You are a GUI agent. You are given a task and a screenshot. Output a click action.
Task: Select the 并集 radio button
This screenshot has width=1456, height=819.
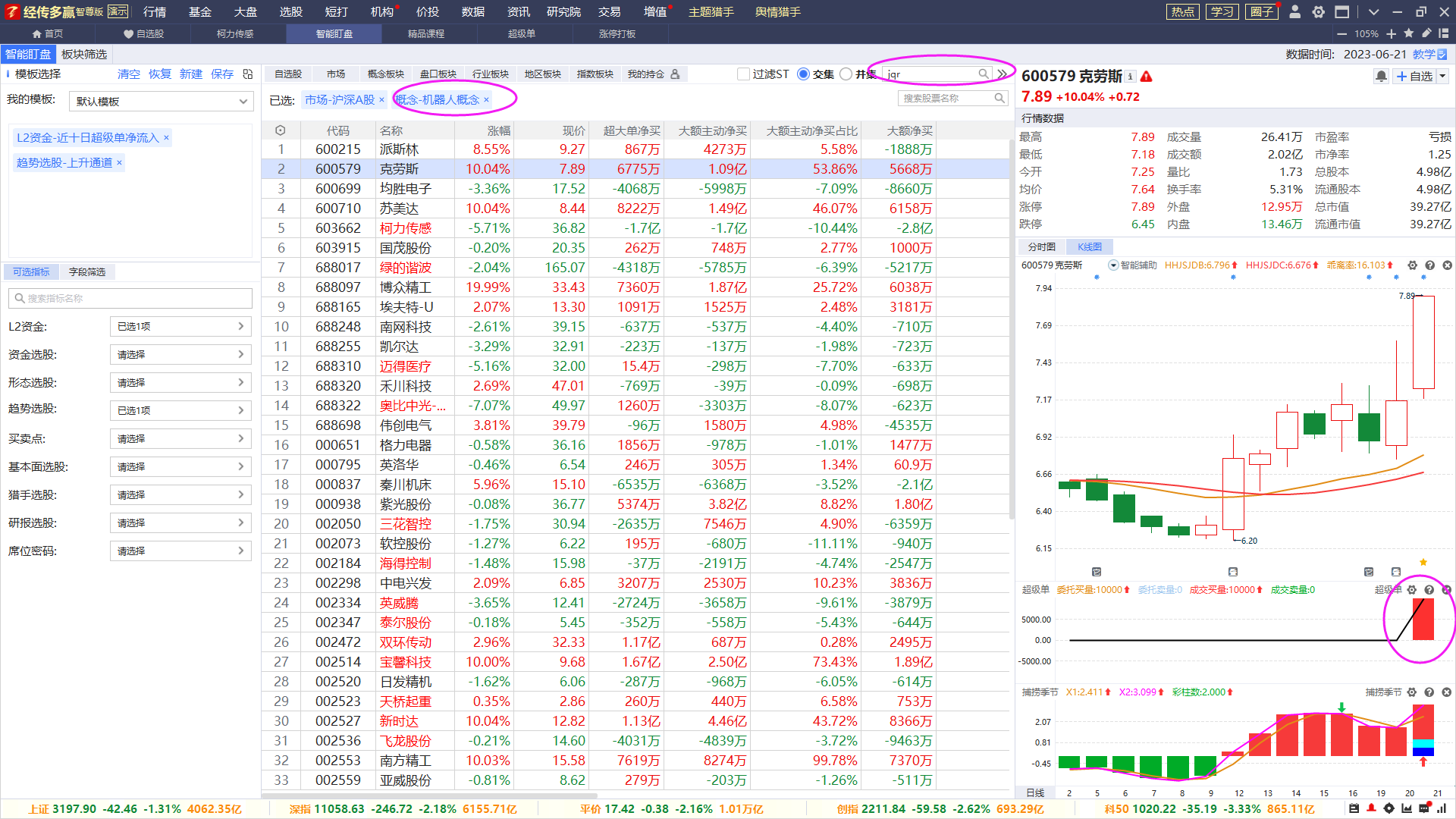[x=846, y=74]
